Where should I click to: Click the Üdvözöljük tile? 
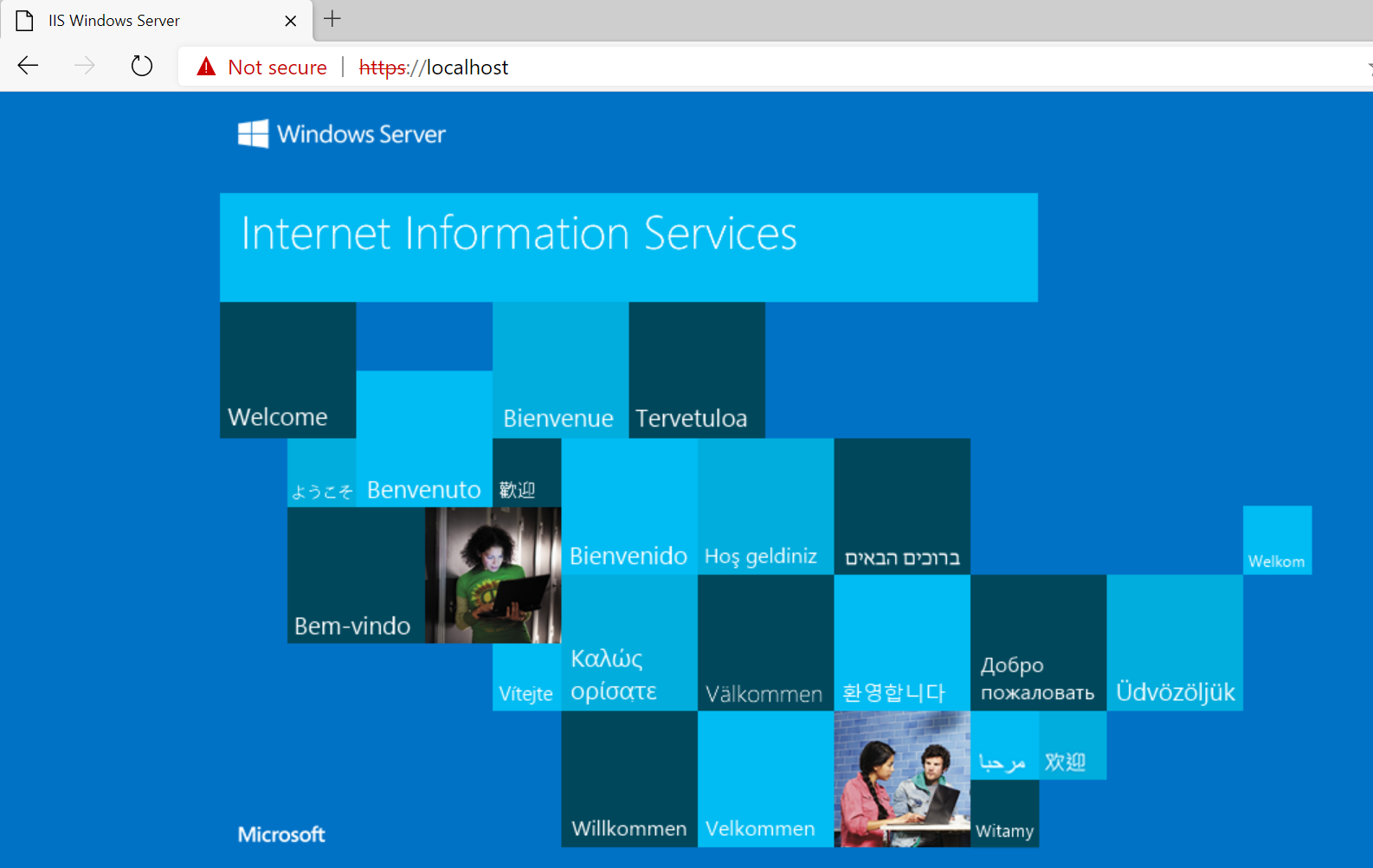[x=1175, y=643]
